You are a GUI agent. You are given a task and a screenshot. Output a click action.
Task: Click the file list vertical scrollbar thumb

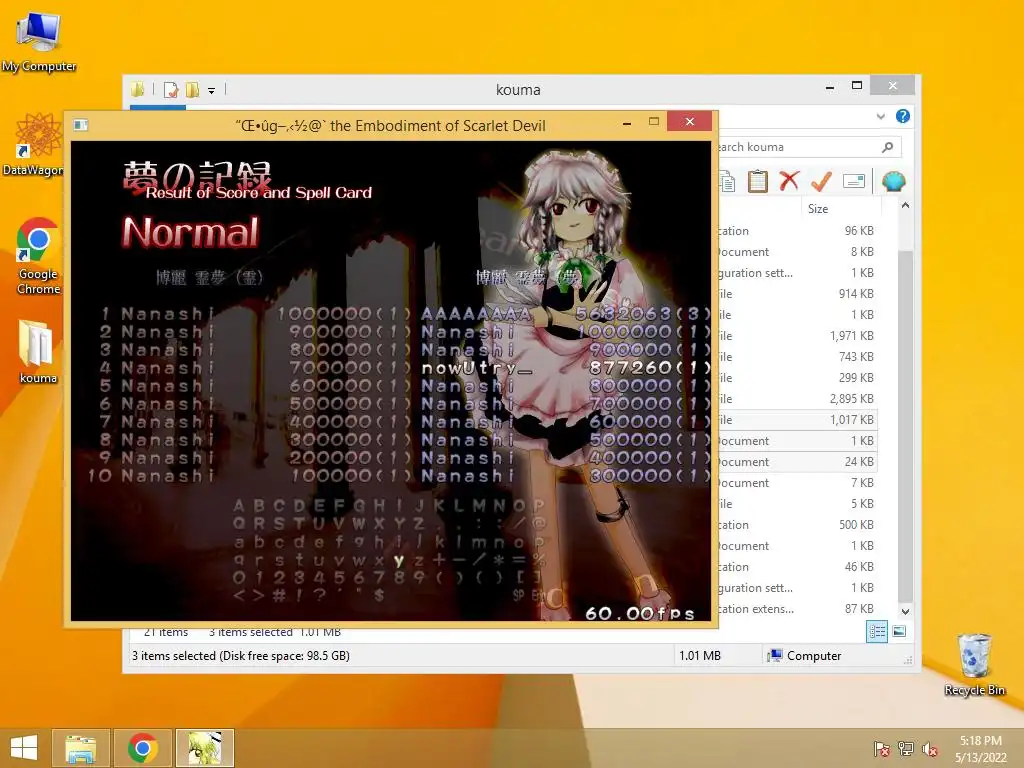coord(905,428)
